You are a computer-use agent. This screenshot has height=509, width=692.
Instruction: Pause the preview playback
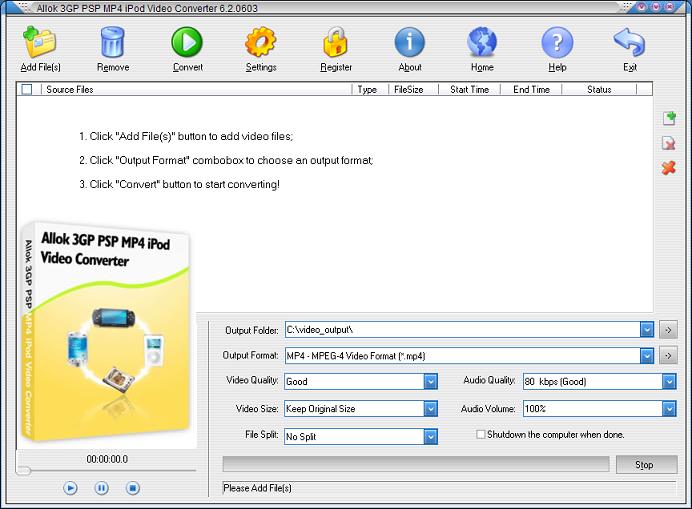(102, 488)
